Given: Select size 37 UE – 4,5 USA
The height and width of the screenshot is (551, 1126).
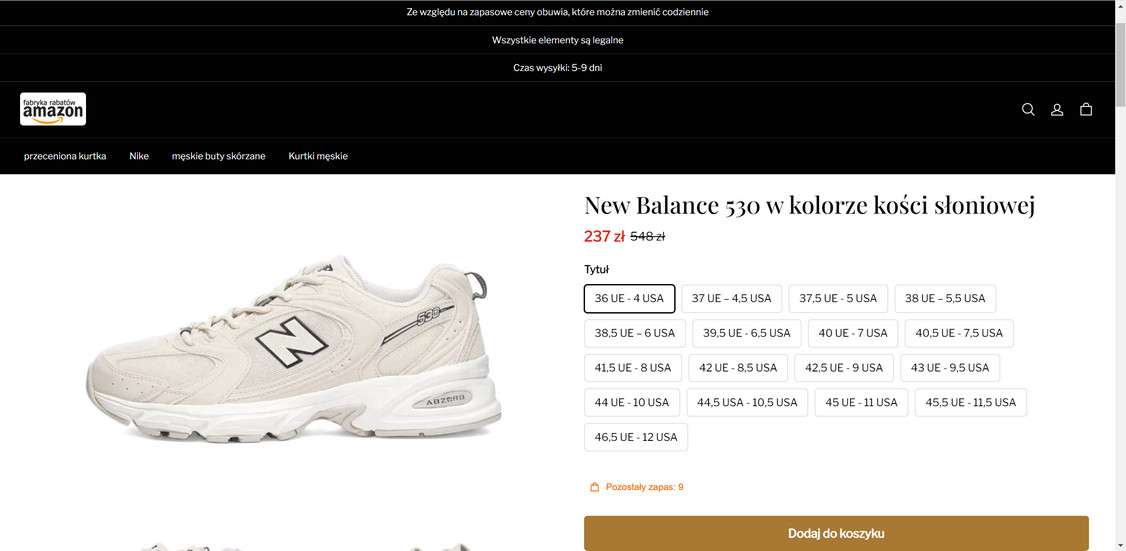Looking at the screenshot, I should (x=732, y=298).
